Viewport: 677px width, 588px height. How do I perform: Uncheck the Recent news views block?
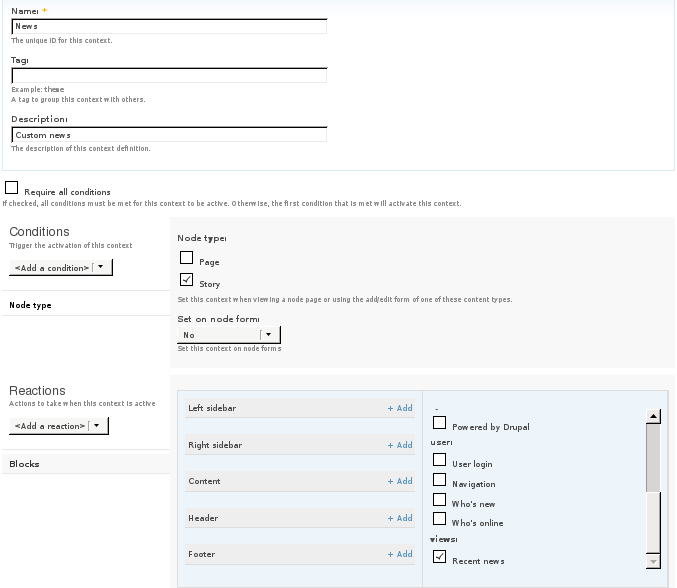439,557
